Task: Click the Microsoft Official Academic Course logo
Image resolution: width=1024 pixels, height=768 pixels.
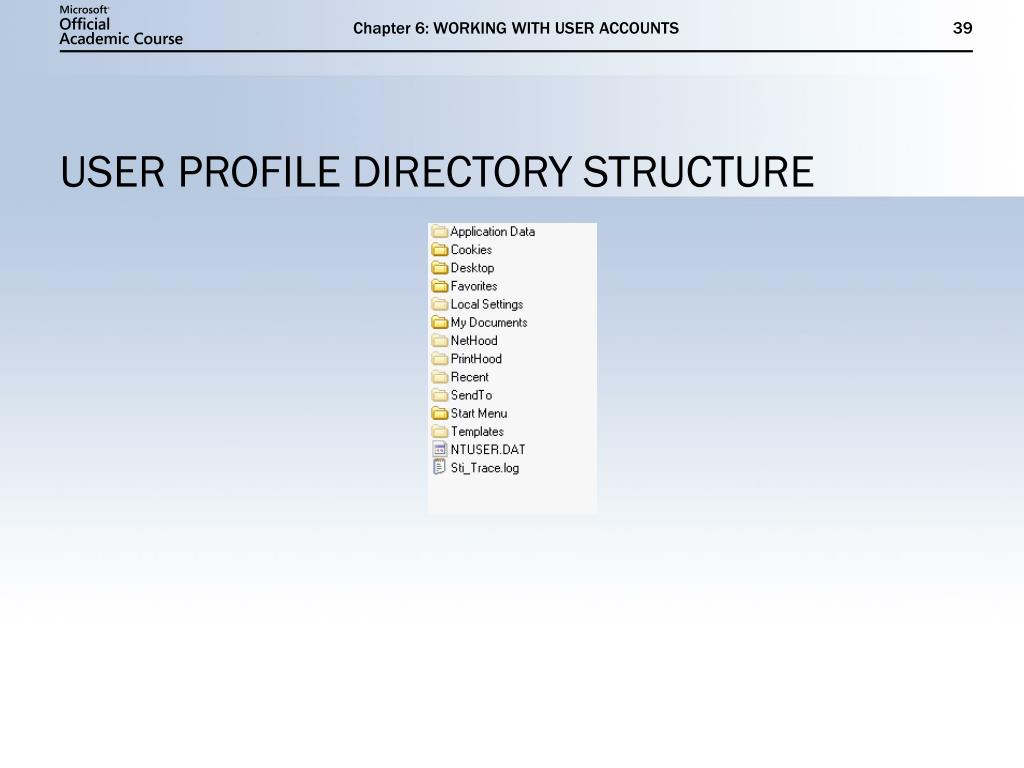Action: 121,26
